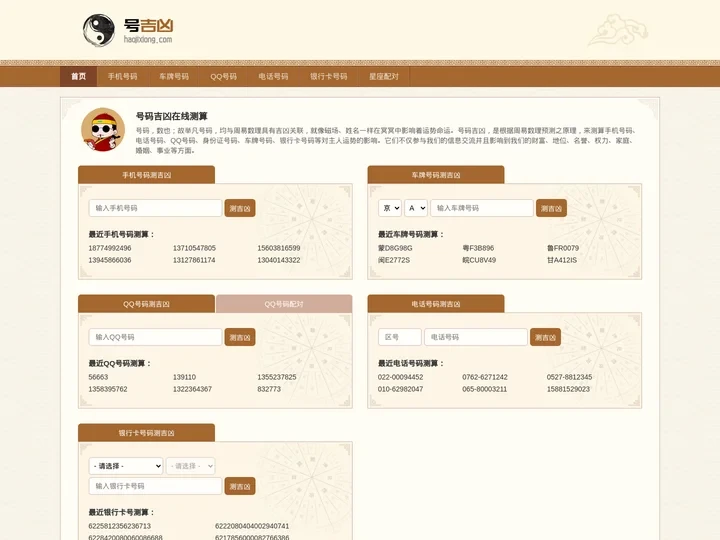The height and width of the screenshot is (540, 720).
Task: Click 测吉凶 button next to phone number input
Action: tap(240, 208)
